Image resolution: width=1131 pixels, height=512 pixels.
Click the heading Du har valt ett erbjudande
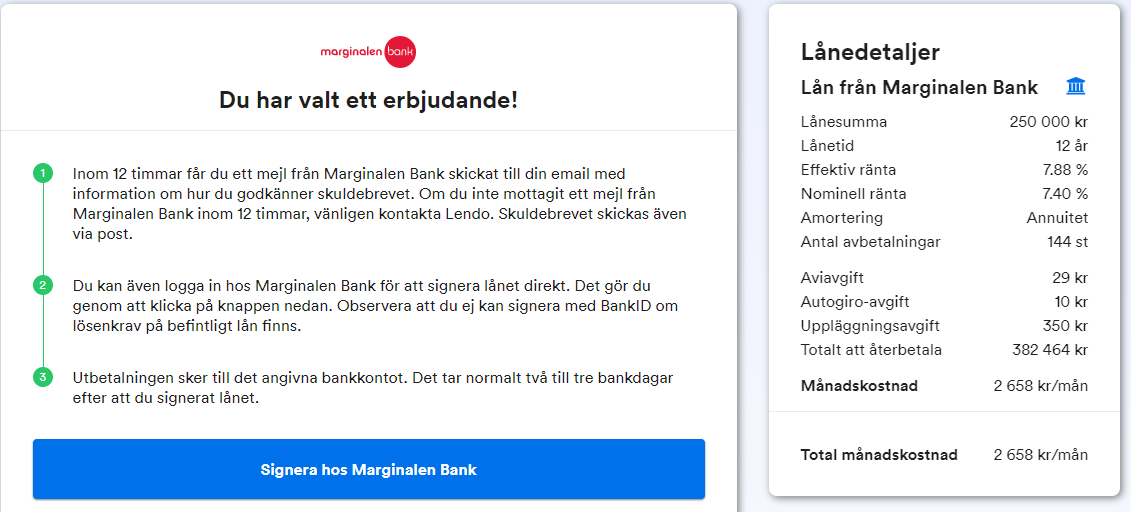(368, 100)
